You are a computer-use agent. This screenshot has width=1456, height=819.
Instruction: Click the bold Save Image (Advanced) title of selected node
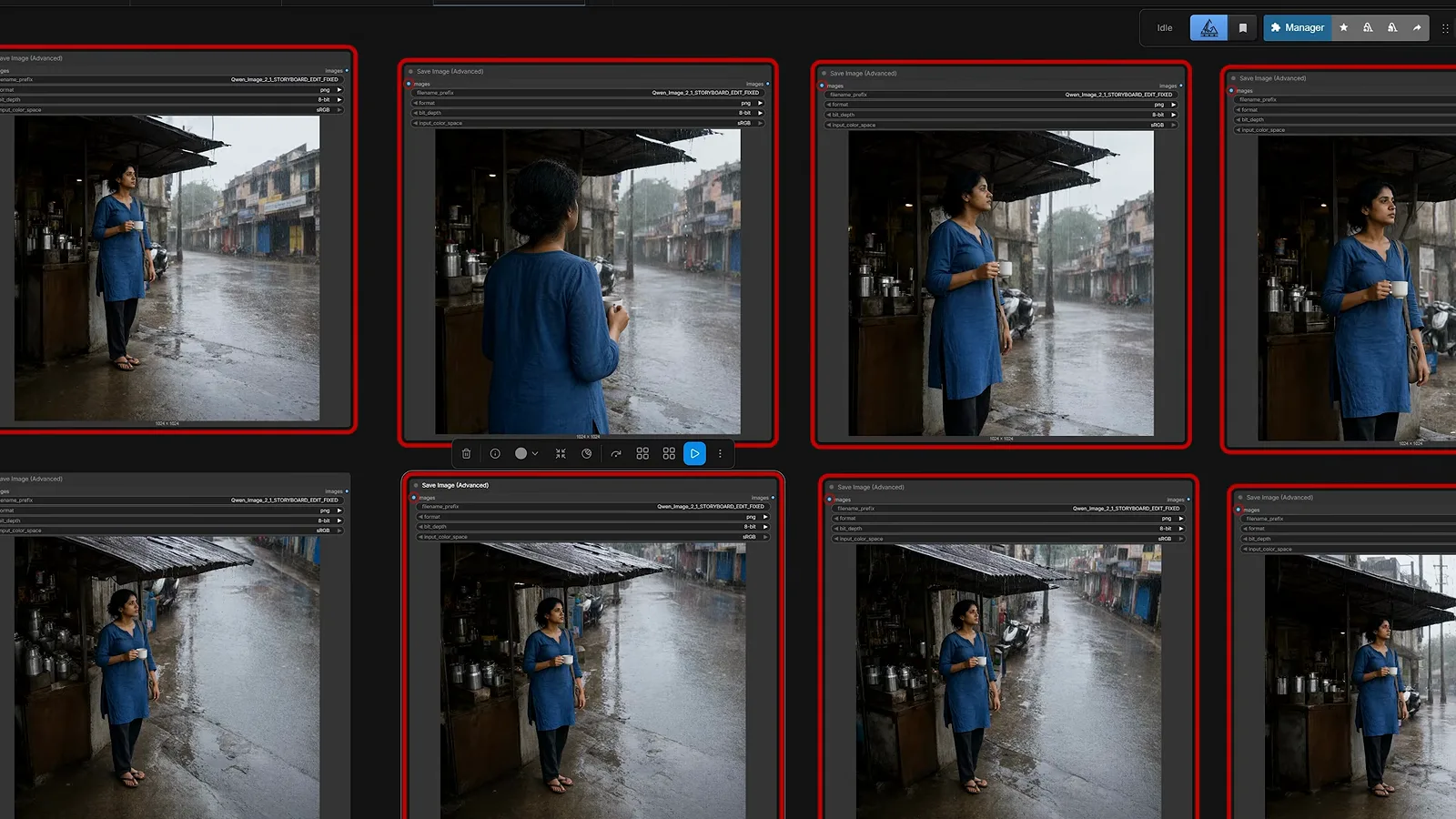pos(455,485)
